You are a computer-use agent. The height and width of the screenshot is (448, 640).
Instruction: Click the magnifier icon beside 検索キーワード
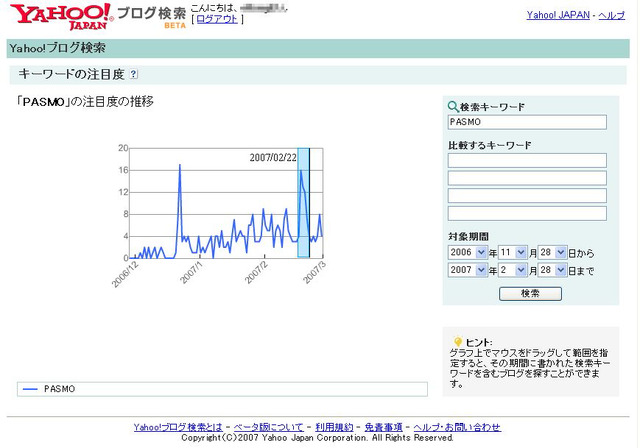[453, 107]
